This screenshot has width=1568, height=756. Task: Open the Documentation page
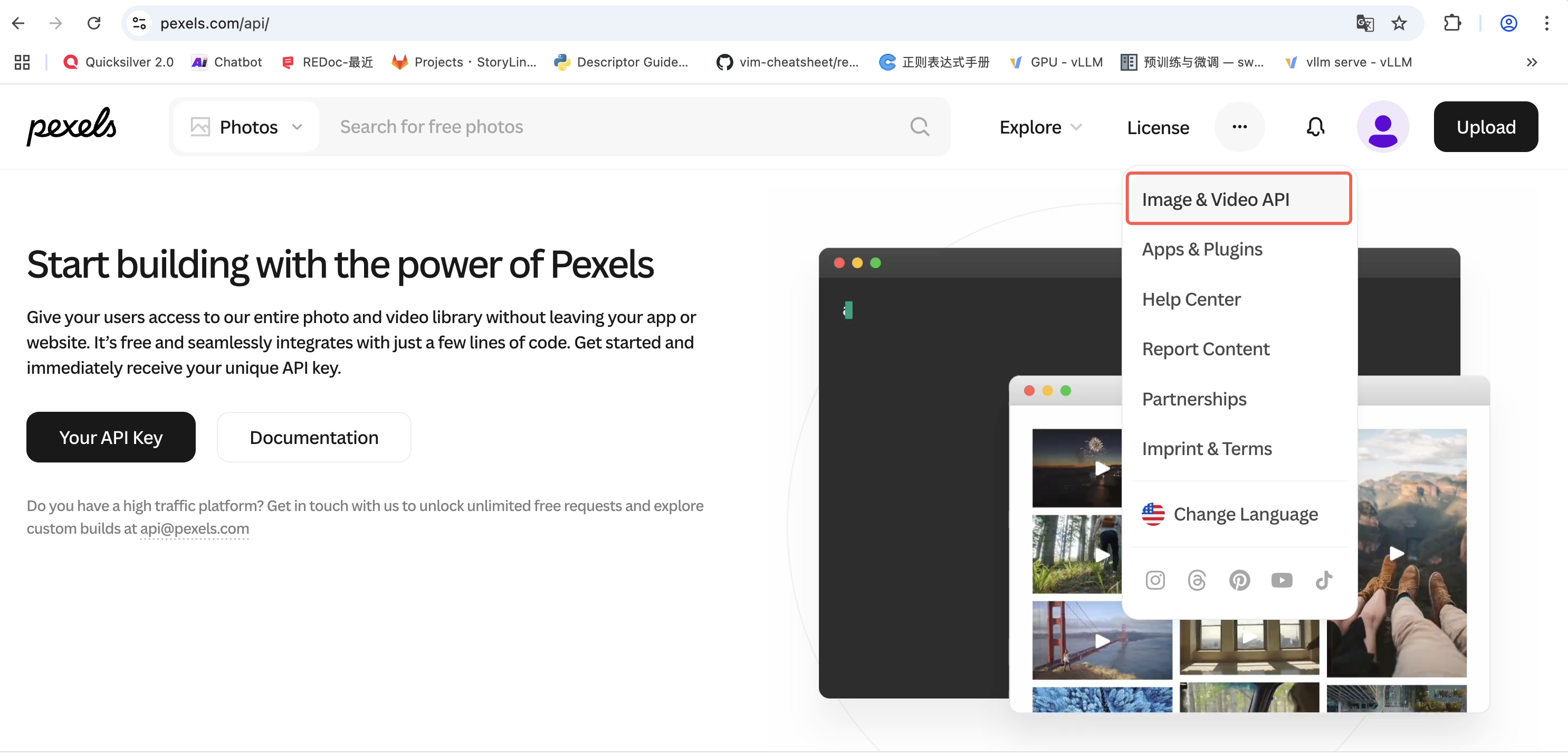tap(313, 437)
